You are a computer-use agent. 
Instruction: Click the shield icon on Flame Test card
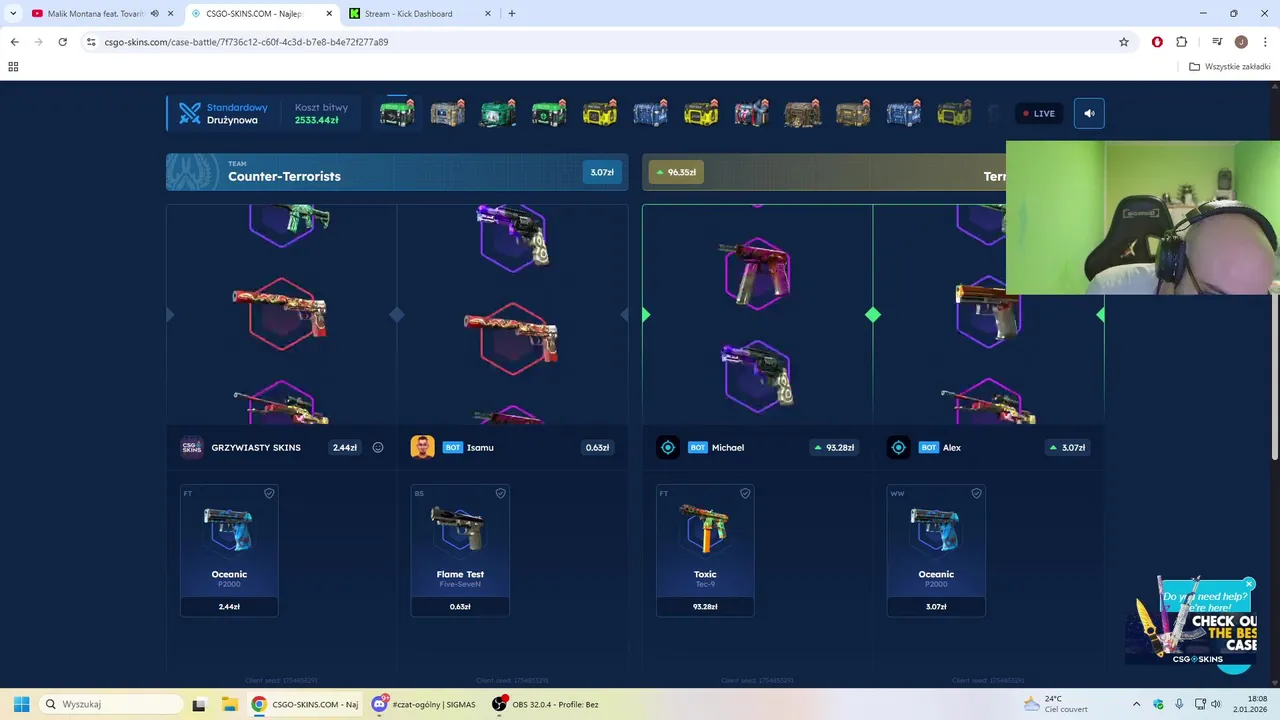coord(500,493)
